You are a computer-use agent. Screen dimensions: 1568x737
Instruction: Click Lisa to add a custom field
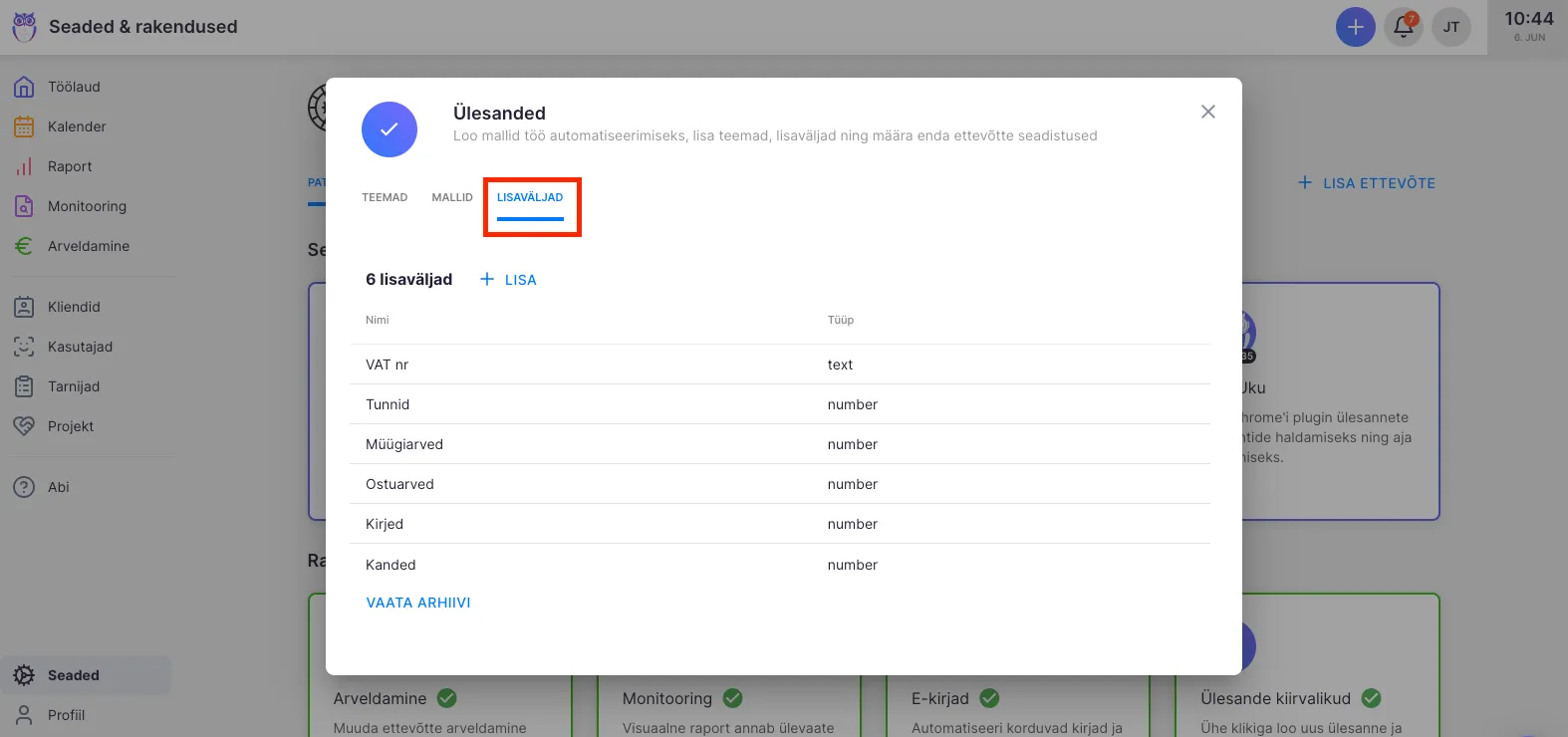(509, 280)
